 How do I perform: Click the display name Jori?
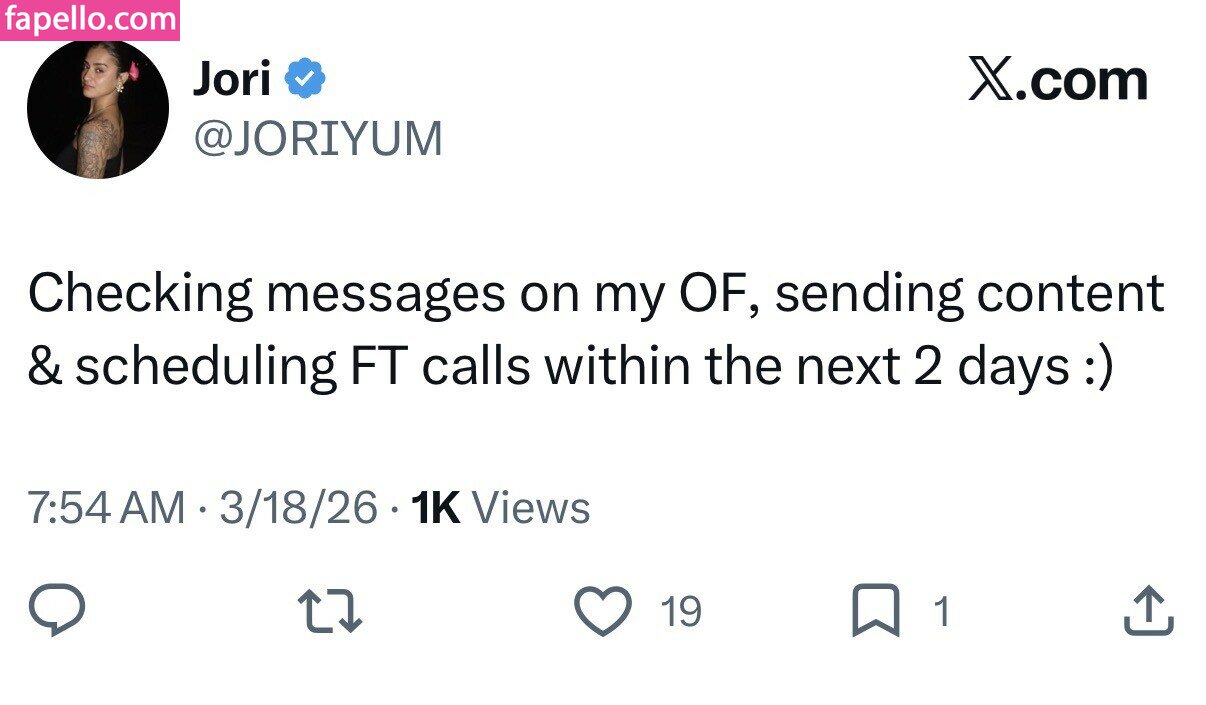pos(232,79)
